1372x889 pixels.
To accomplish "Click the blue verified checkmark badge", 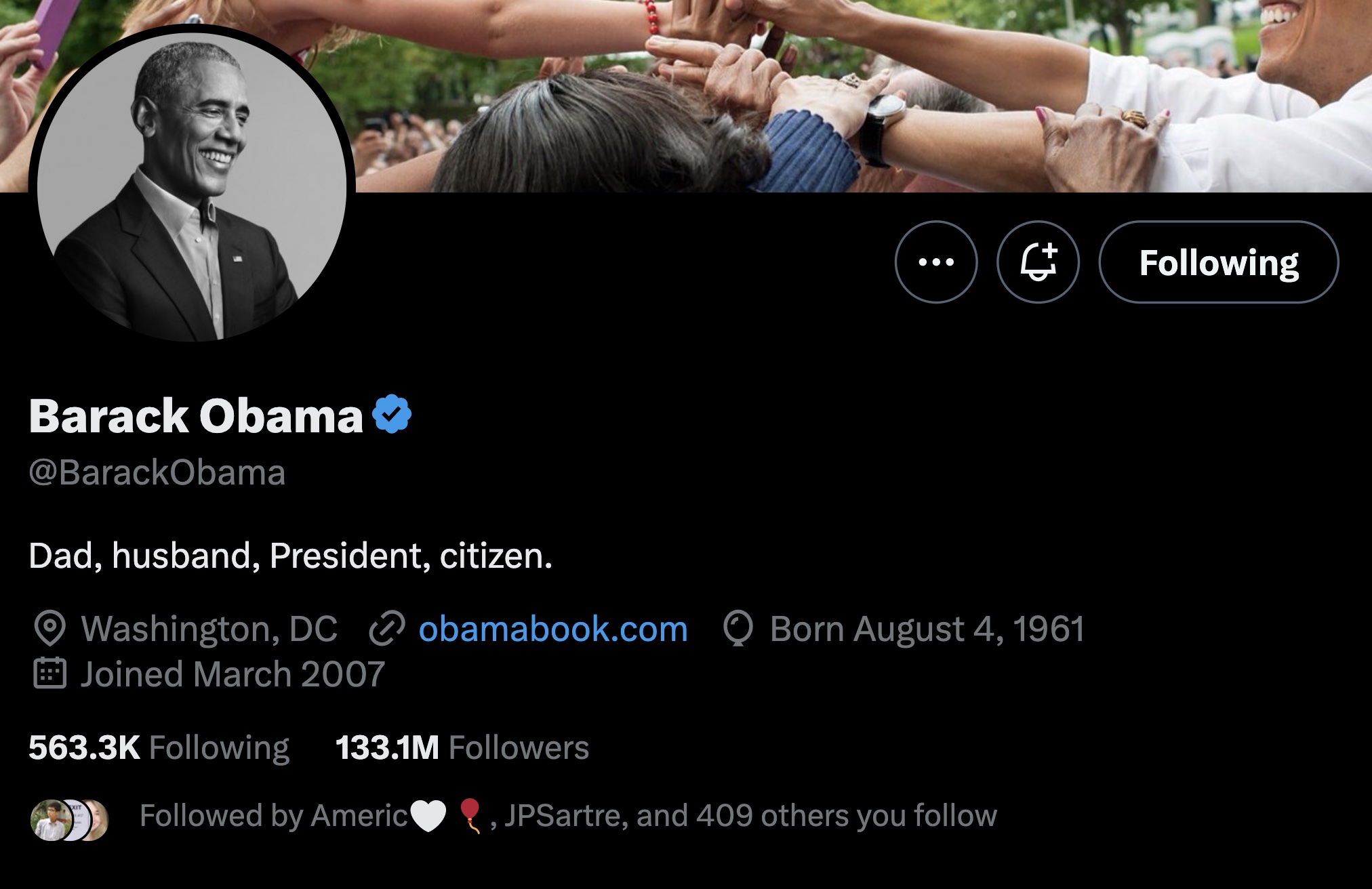I will 392,414.
